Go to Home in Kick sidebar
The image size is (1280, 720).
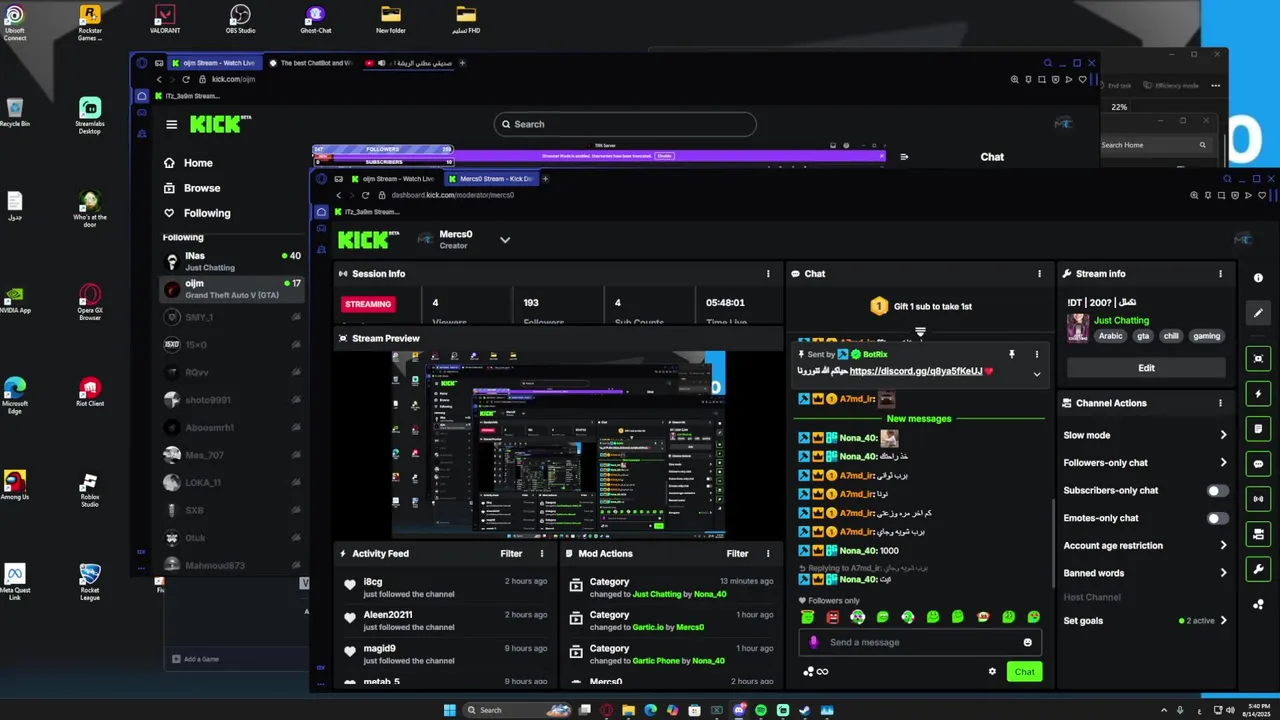(198, 163)
